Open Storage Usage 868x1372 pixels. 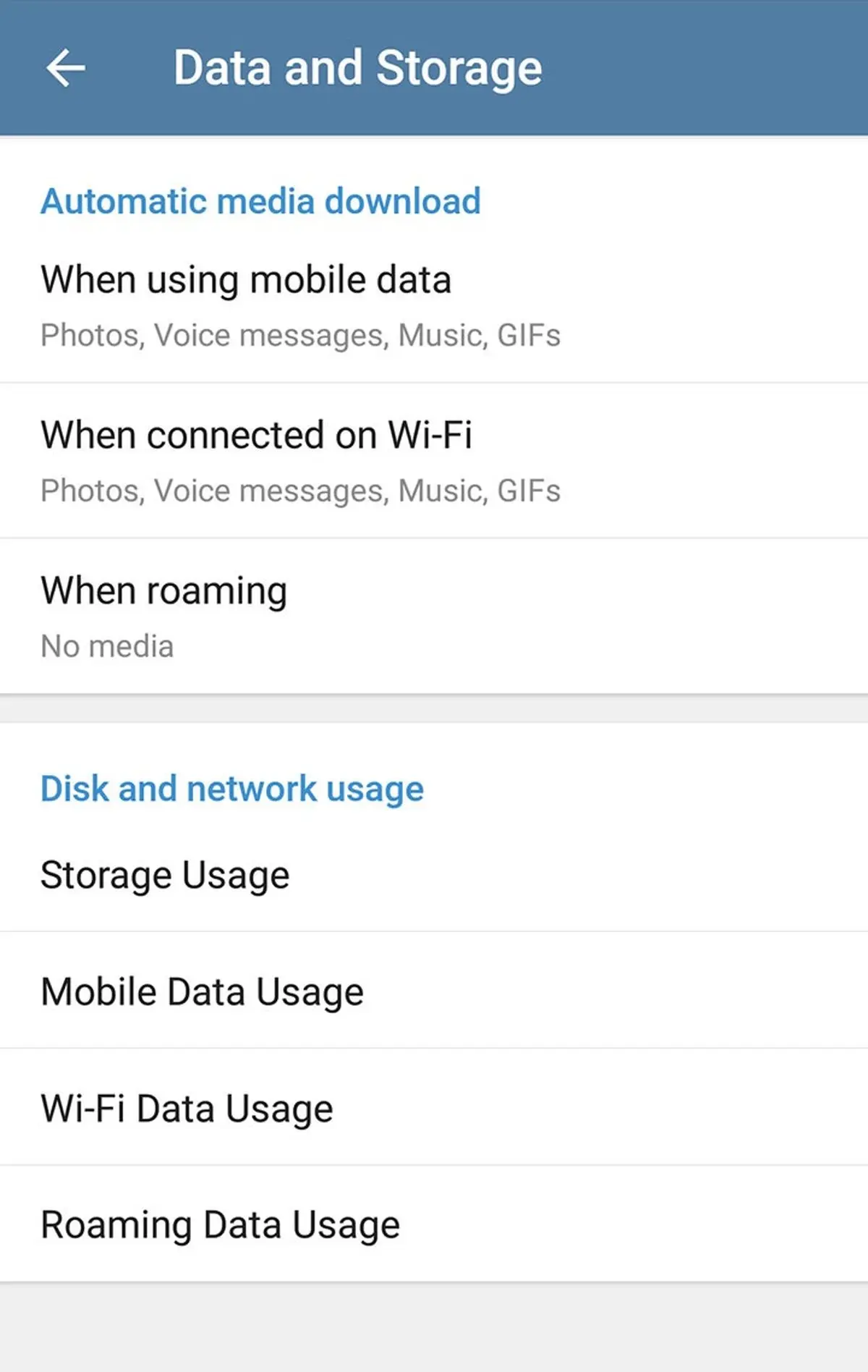[165, 876]
